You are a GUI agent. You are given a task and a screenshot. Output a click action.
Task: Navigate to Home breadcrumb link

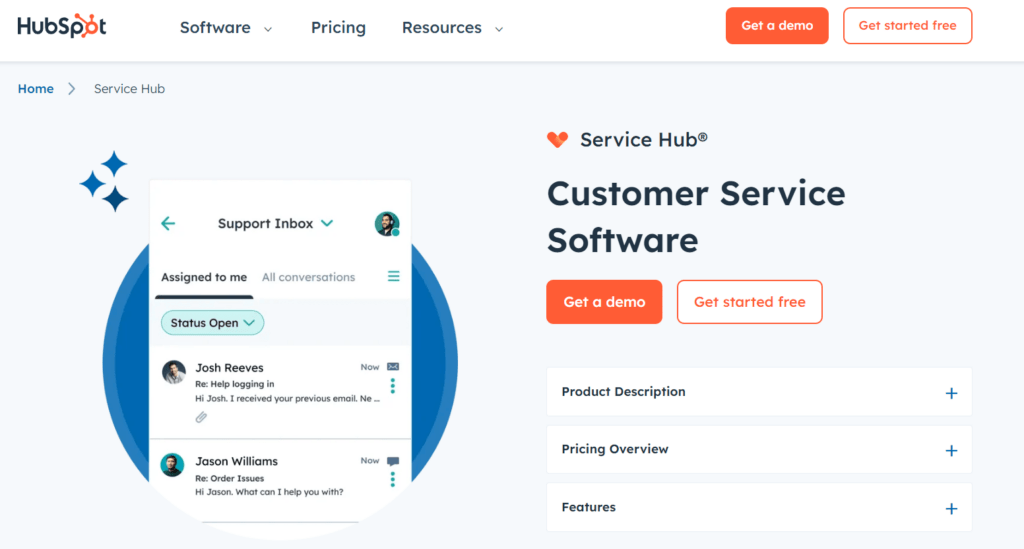pos(35,89)
